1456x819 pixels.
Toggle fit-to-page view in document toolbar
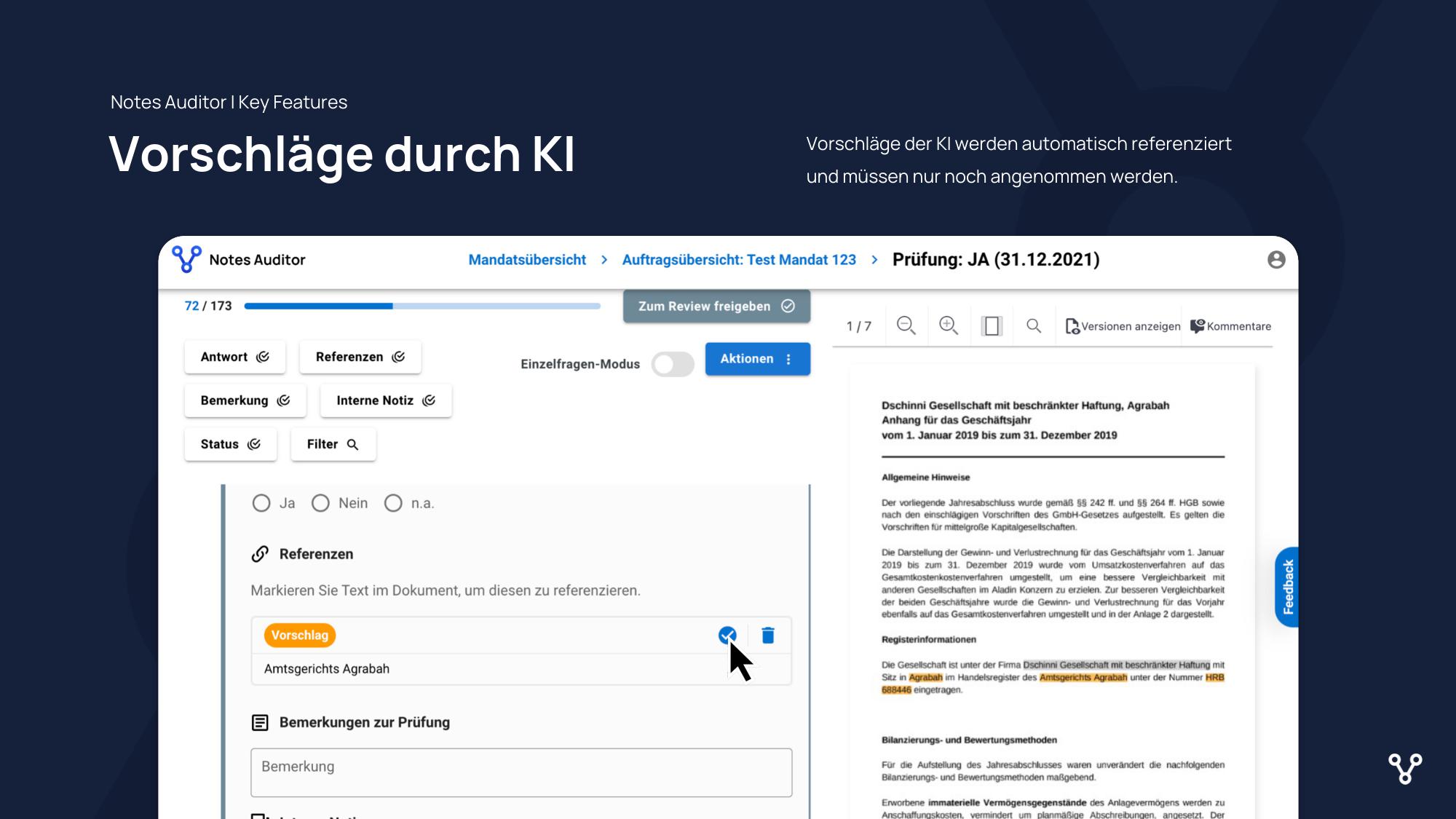point(992,325)
